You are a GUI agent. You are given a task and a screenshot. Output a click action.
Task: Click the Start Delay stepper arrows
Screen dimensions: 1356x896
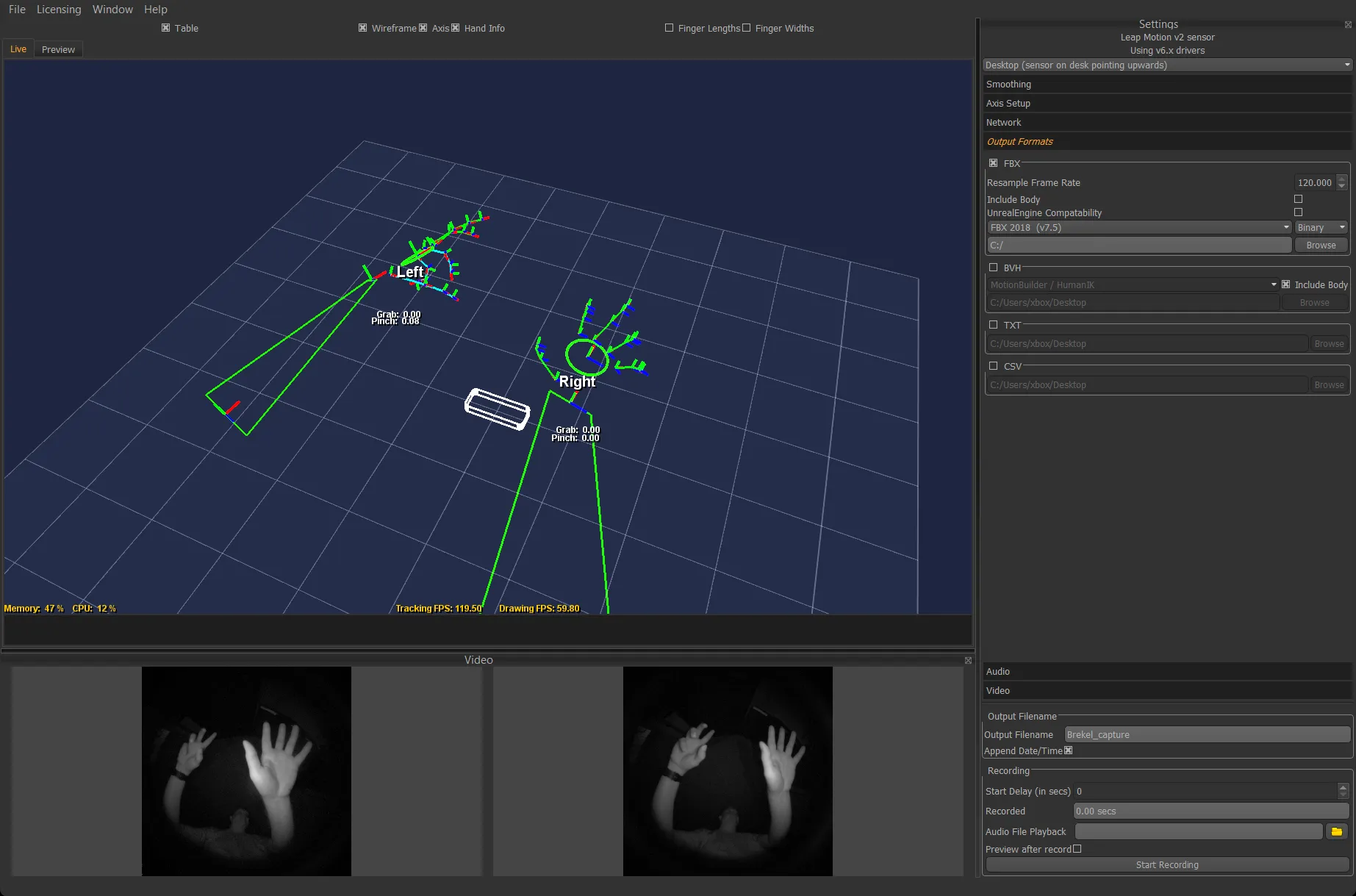pos(1344,791)
